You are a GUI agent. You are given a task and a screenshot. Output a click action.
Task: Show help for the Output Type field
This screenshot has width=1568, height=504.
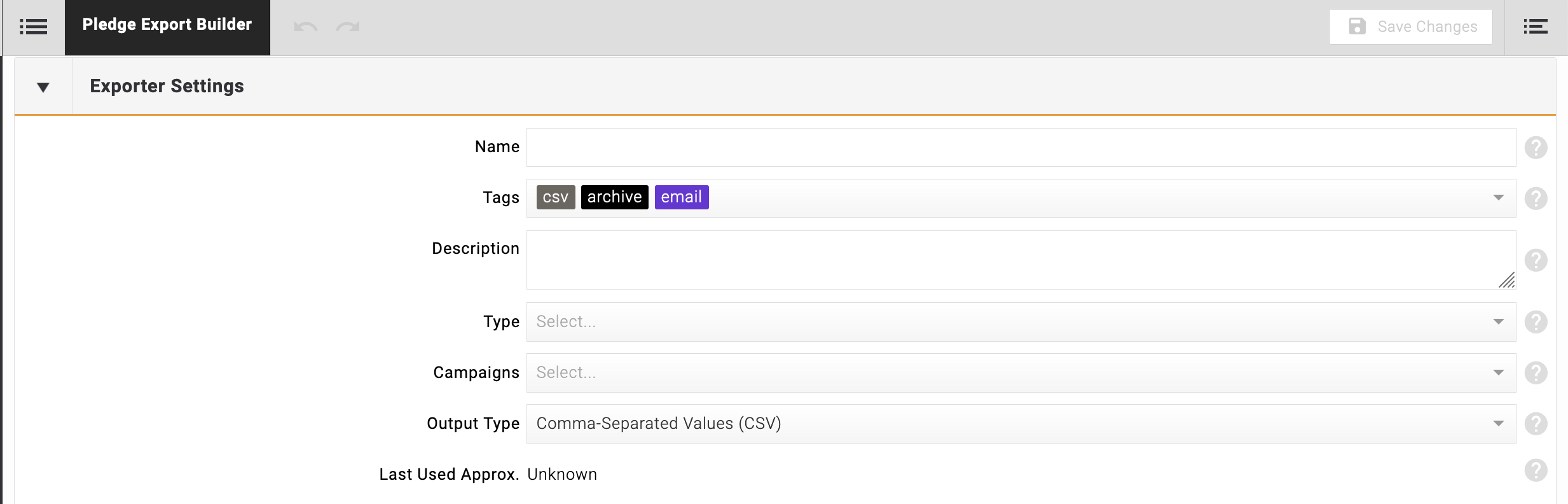[x=1536, y=424]
